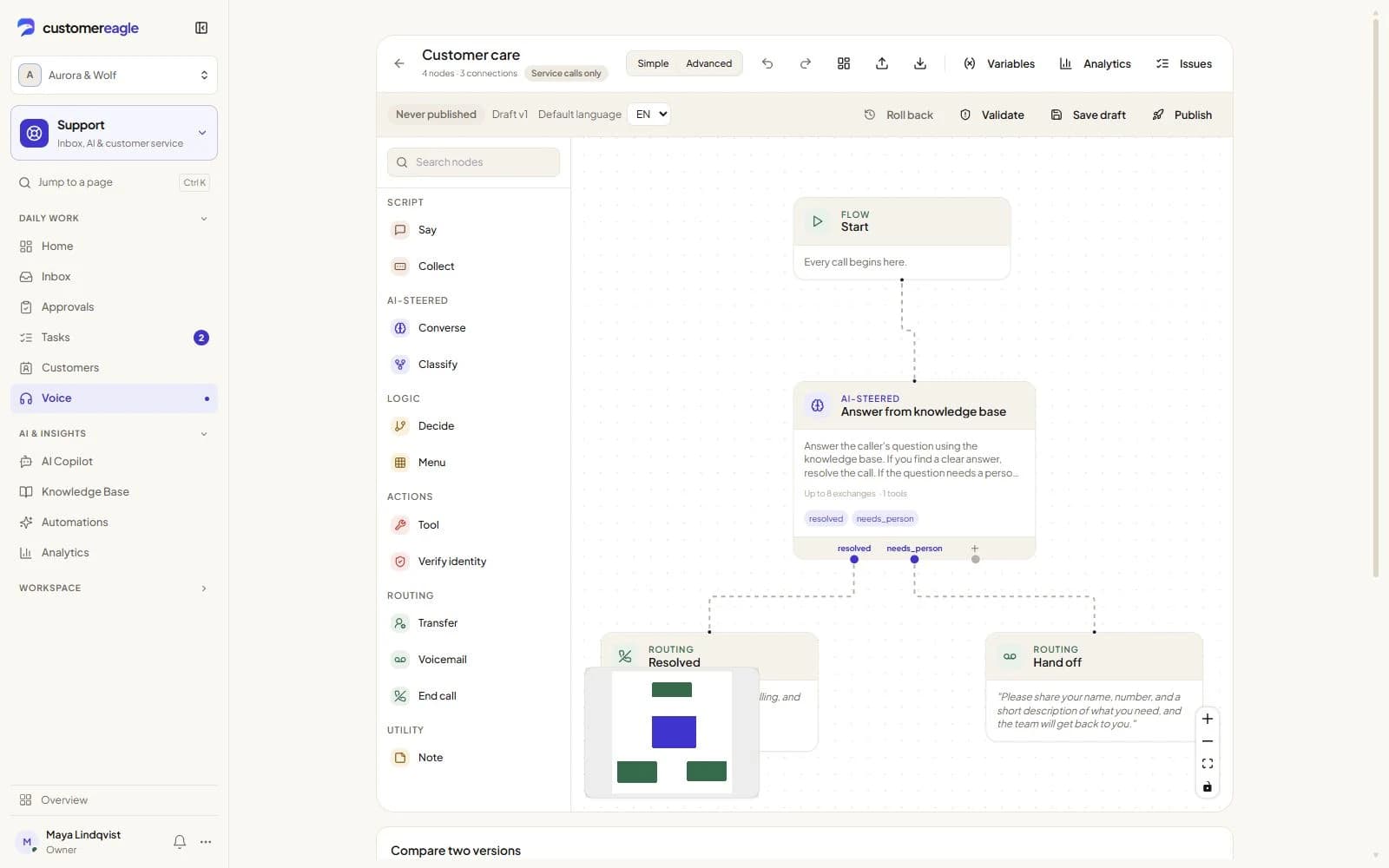Switch to Simple editor mode

(x=653, y=63)
